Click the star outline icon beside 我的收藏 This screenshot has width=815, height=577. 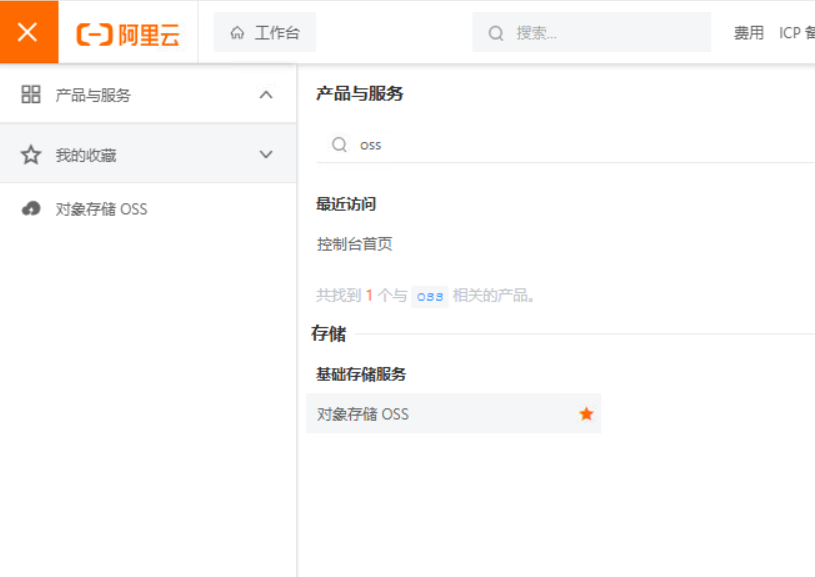point(31,154)
